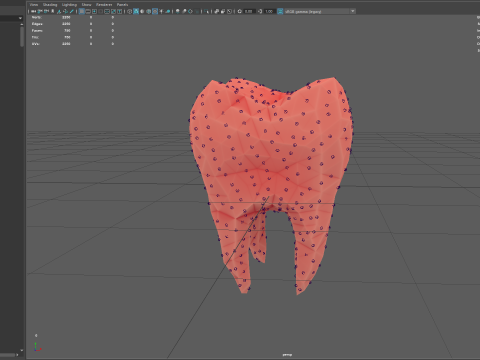Switch viewport to Wireframe display
The image size is (480, 360).
click(x=129, y=11)
